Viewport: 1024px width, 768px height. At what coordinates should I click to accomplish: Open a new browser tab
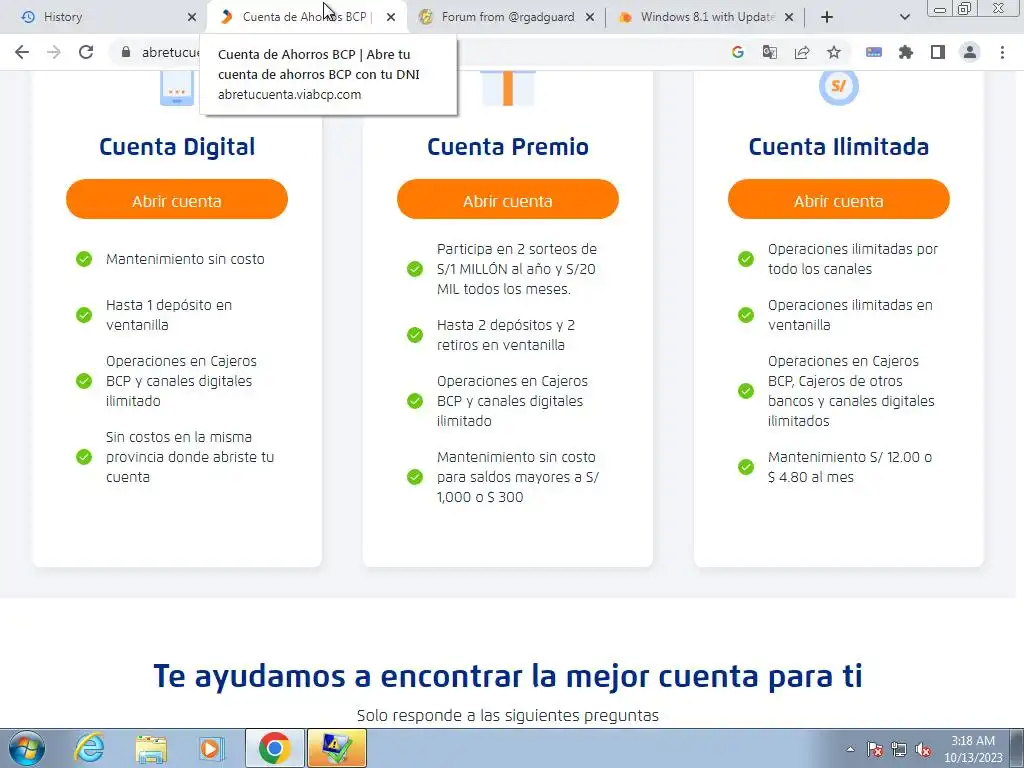(827, 17)
